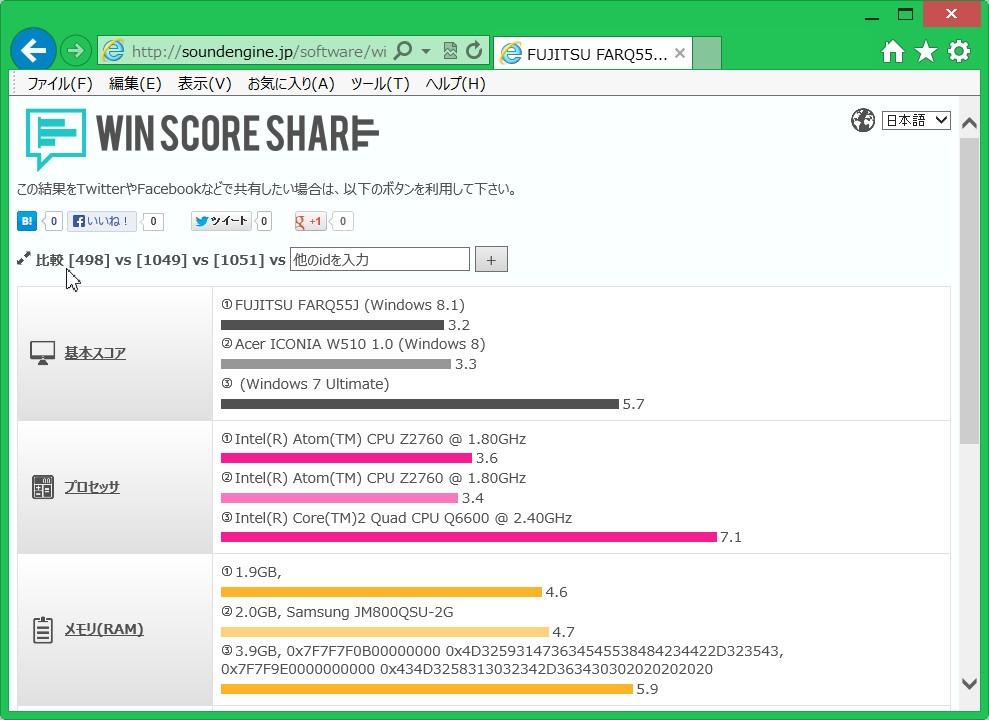
Task: Refresh the page using the address bar icon
Action: coord(472,49)
